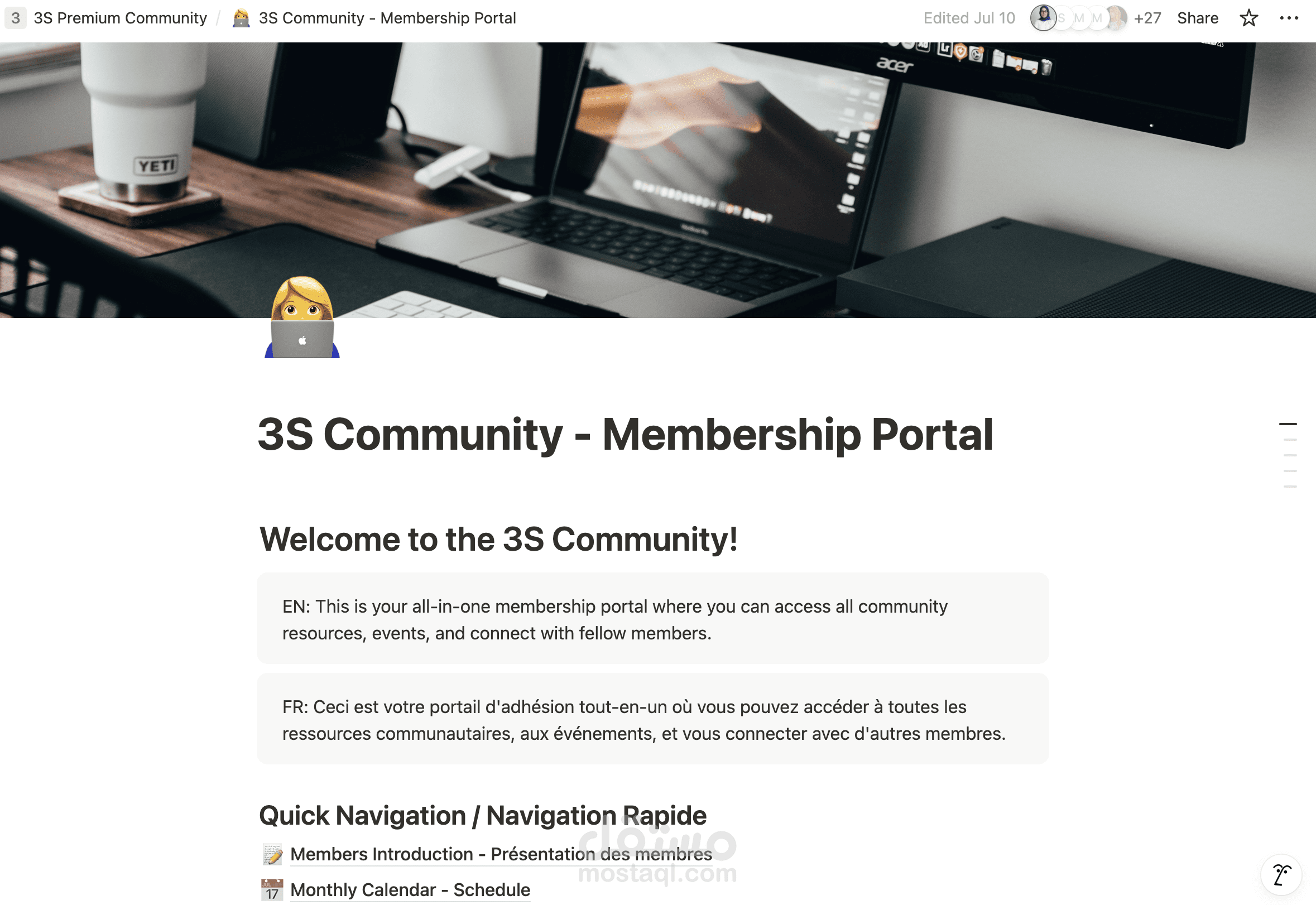Show the +27 additional viewers list
Viewport: 1316px width, 905px height.
pyautogui.click(x=1147, y=18)
